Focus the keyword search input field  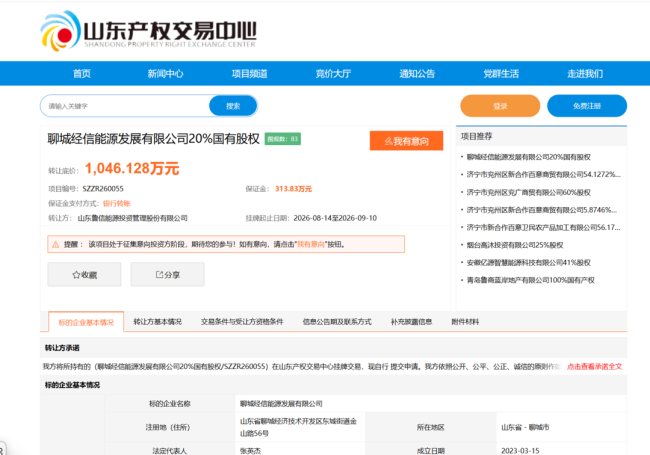(x=125, y=106)
